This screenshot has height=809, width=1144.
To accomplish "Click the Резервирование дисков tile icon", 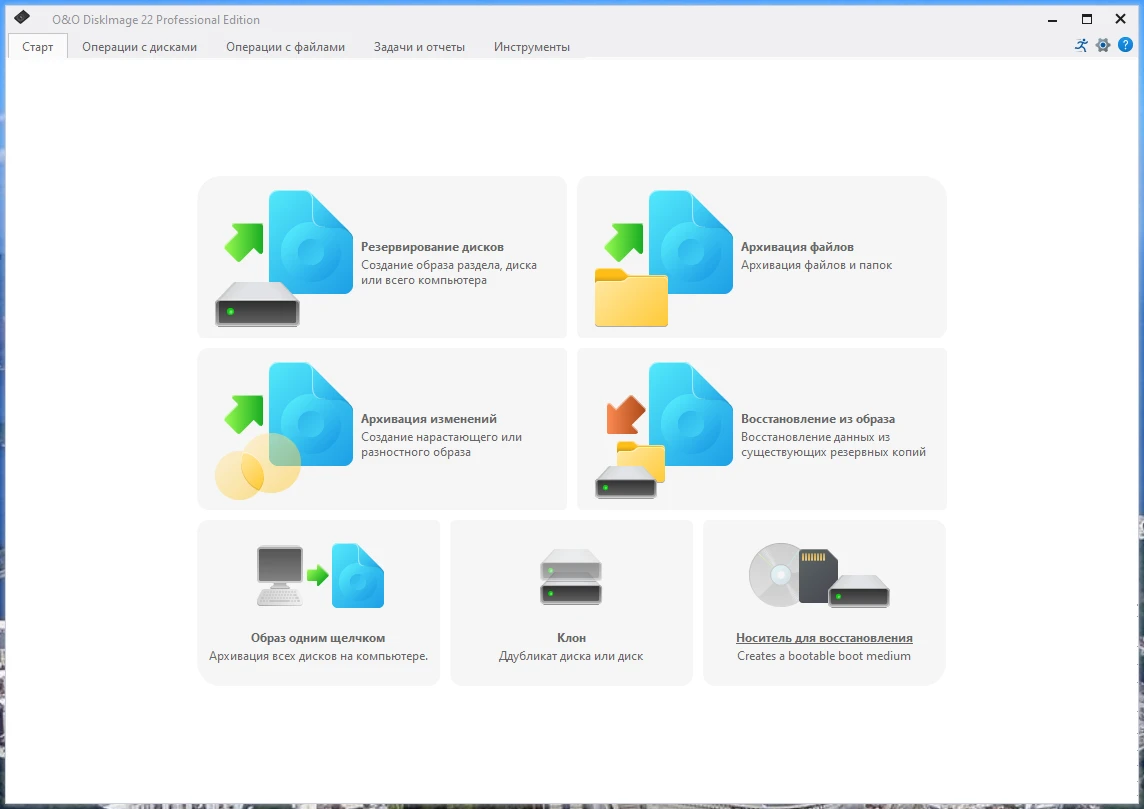I will (285, 258).
